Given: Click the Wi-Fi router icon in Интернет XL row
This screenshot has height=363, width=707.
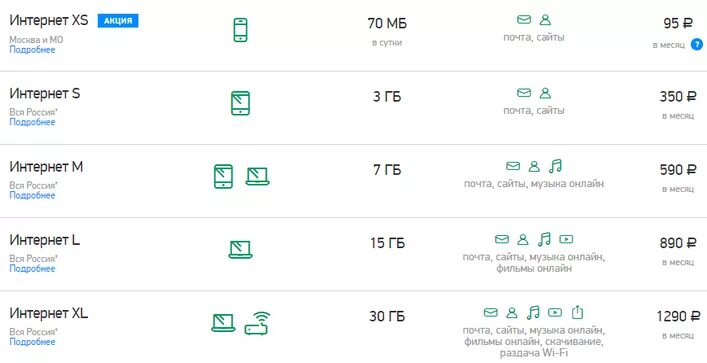Looking at the screenshot, I should tap(257, 323).
